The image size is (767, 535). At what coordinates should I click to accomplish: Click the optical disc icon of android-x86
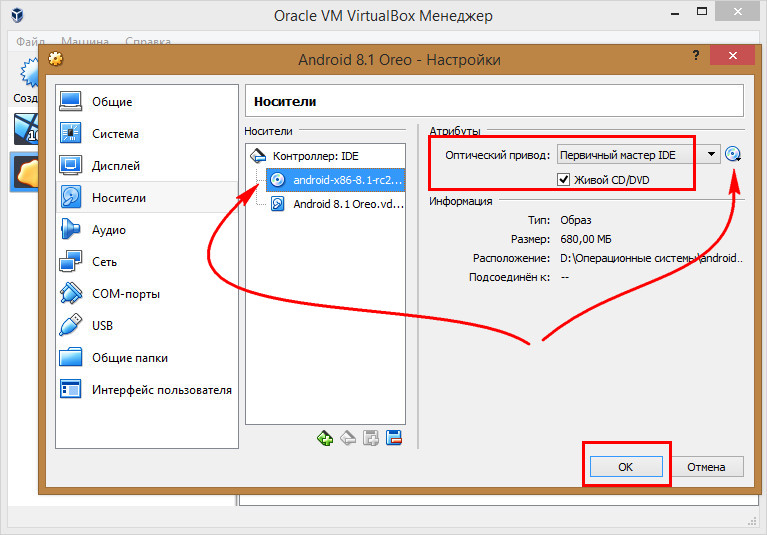pos(278,180)
